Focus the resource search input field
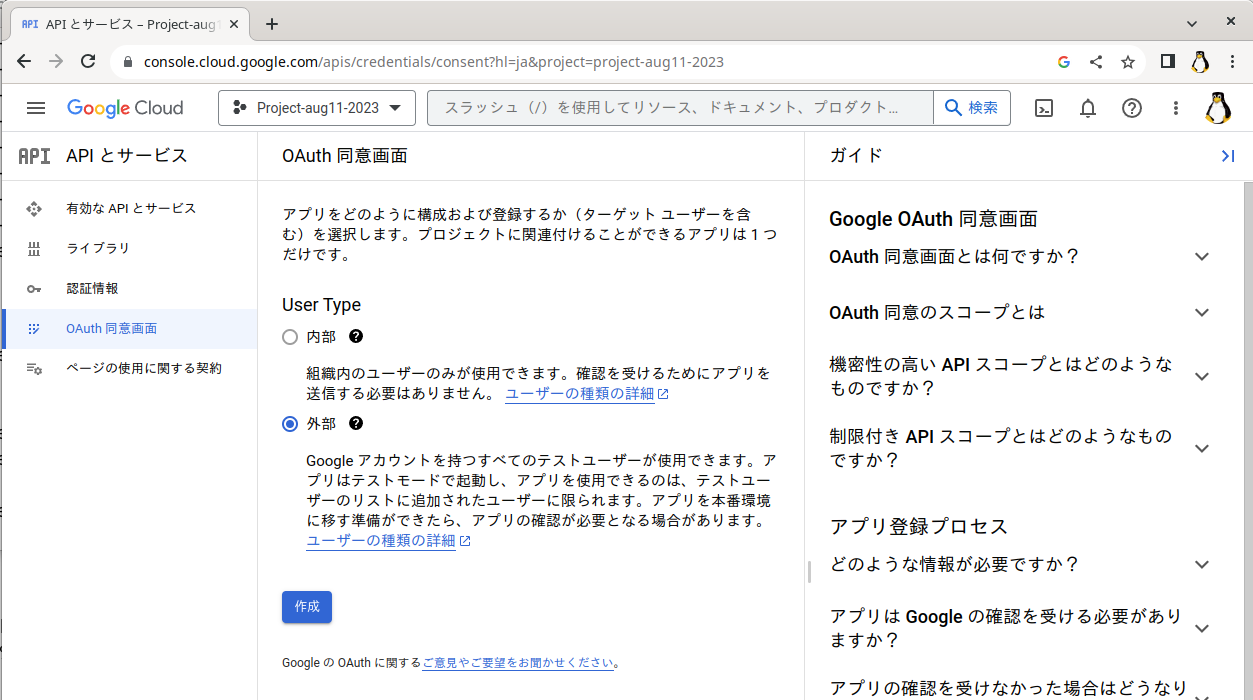 point(680,108)
